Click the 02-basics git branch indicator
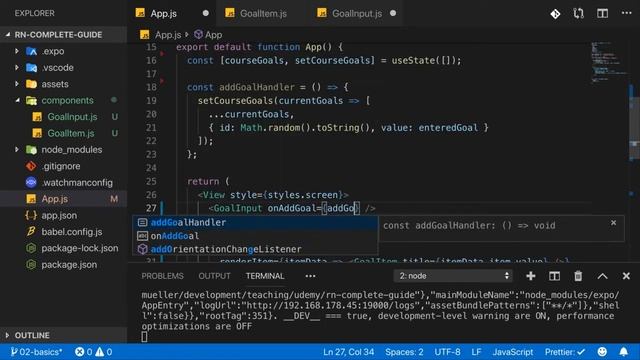640x360 pixels. [x=36, y=351]
